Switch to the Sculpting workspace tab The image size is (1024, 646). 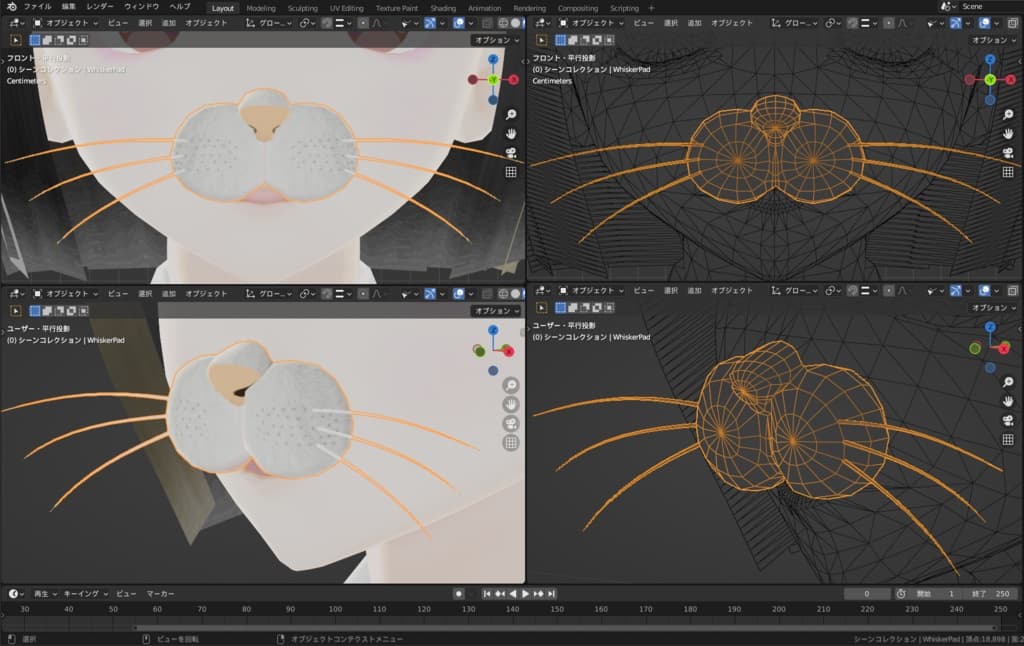point(301,7)
